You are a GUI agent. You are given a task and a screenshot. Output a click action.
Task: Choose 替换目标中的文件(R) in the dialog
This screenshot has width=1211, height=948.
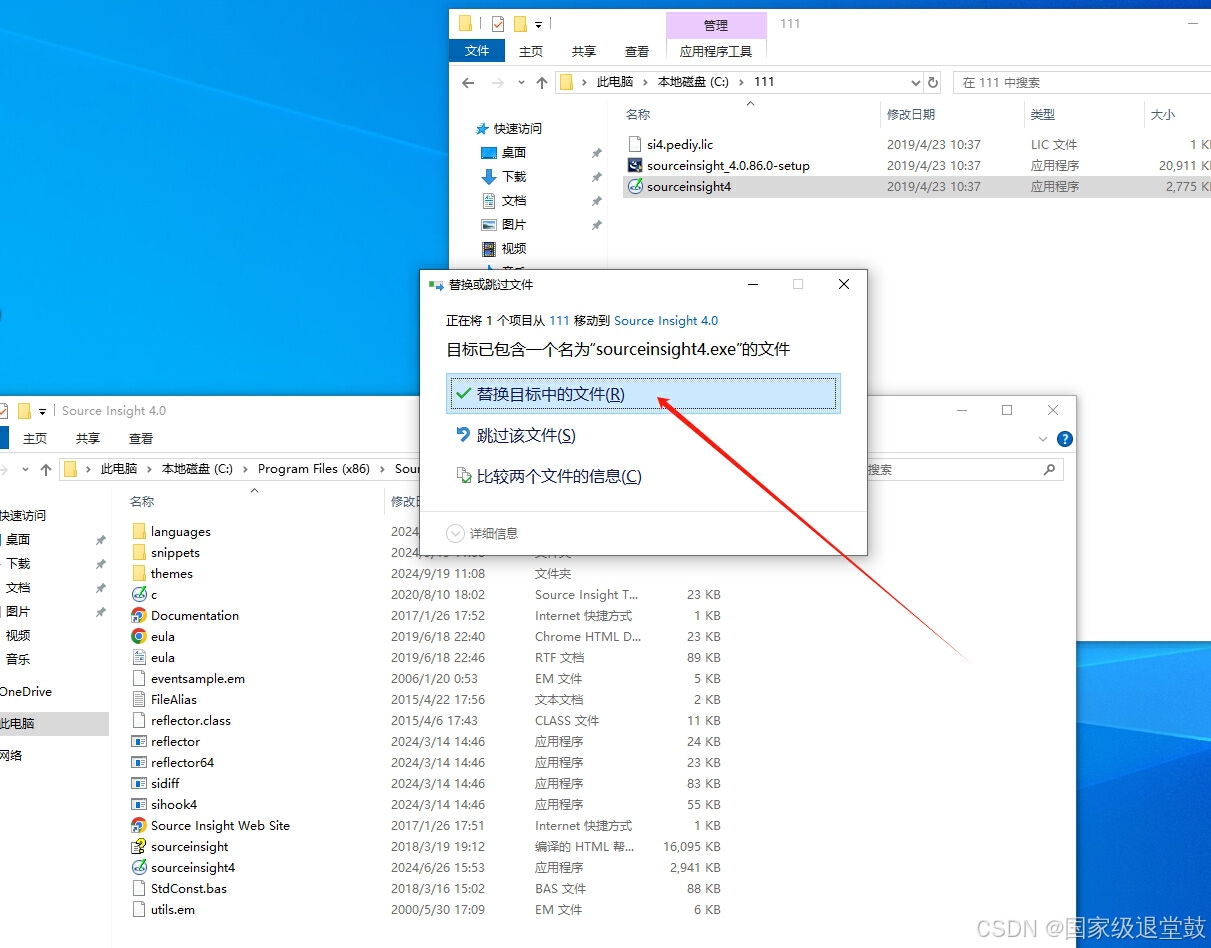pyautogui.click(x=643, y=394)
